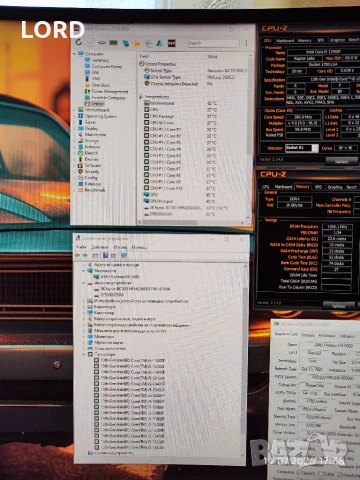Collapse the Процесори node in Device Manager

[x=84, y=354]
